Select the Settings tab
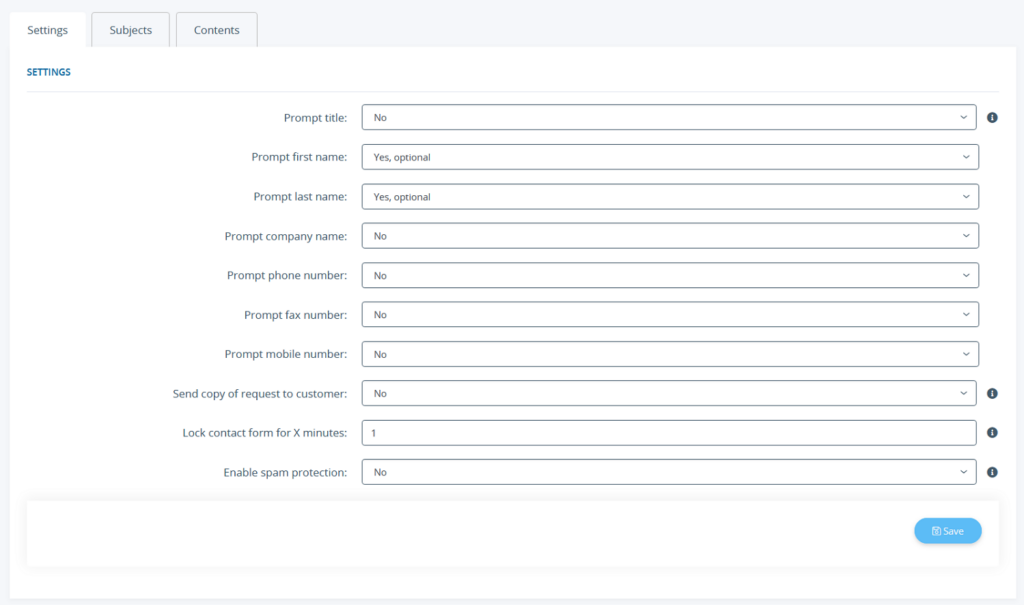The image size is (1024, 605). [x=48, y=30]
